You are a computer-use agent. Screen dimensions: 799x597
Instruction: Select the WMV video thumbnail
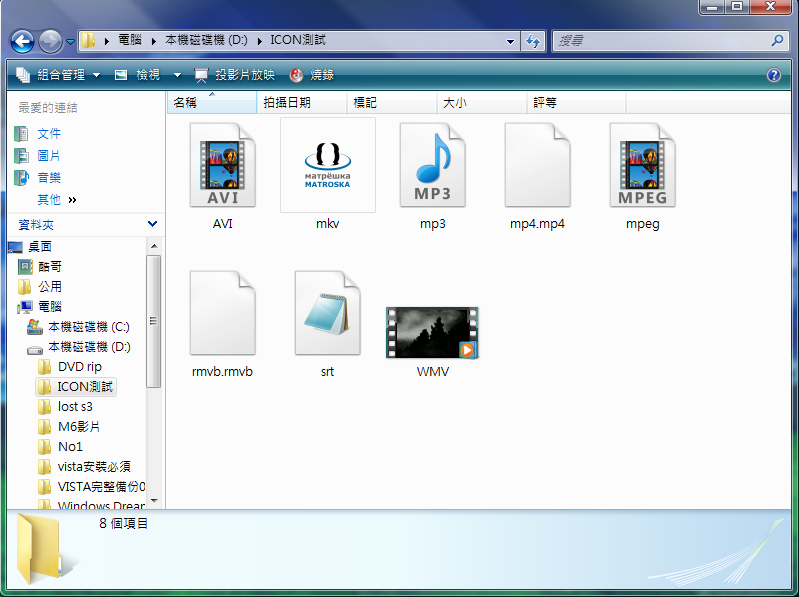pos(432,332)
